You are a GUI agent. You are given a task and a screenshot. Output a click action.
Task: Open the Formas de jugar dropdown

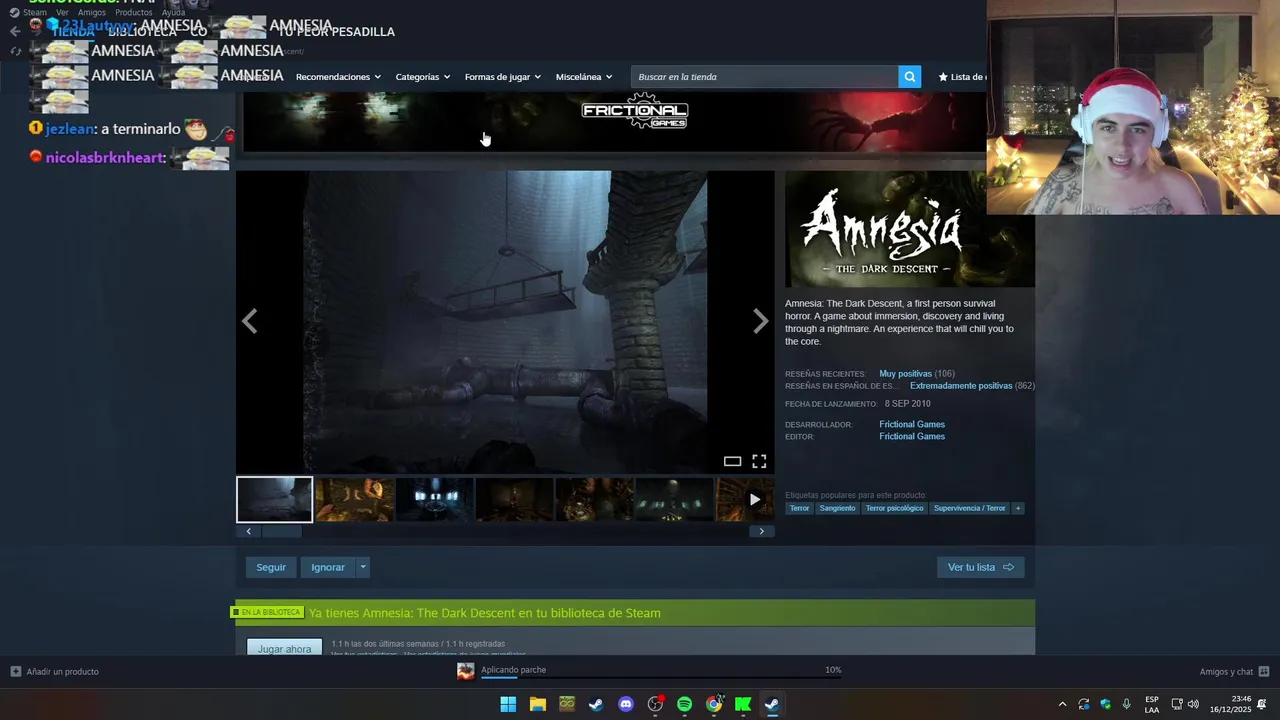(x=502, y=77)
